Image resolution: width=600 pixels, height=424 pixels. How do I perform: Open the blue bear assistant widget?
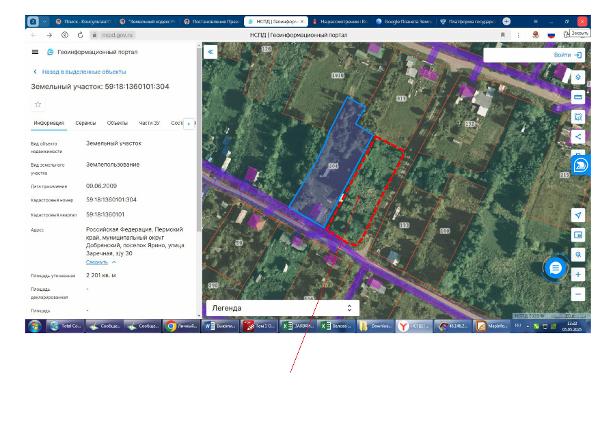click(581, 165)
